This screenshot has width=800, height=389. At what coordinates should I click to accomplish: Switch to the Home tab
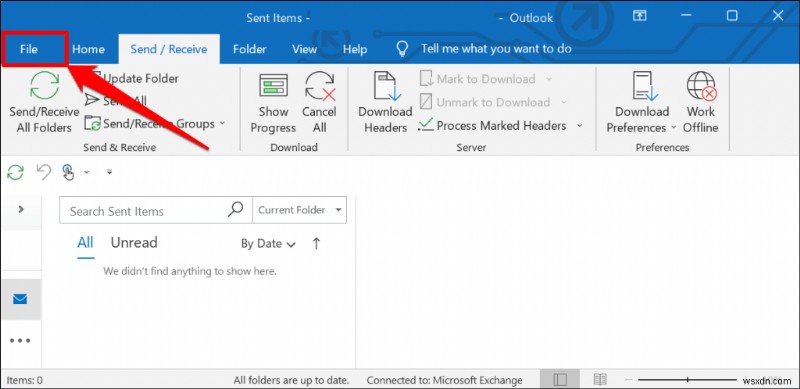click(88, 49)
